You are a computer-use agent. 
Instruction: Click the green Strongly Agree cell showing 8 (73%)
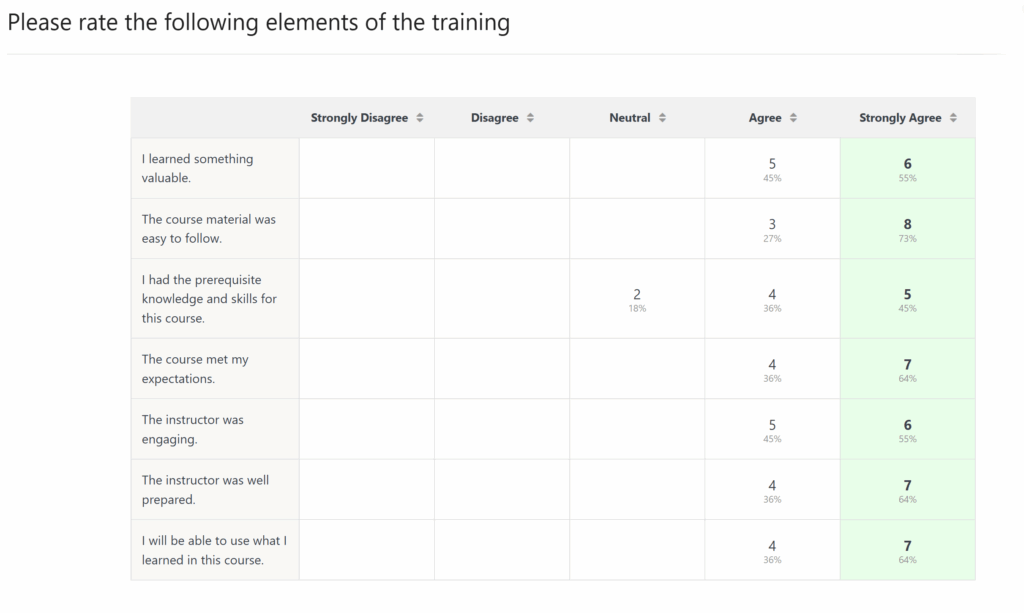pos(907,229)
